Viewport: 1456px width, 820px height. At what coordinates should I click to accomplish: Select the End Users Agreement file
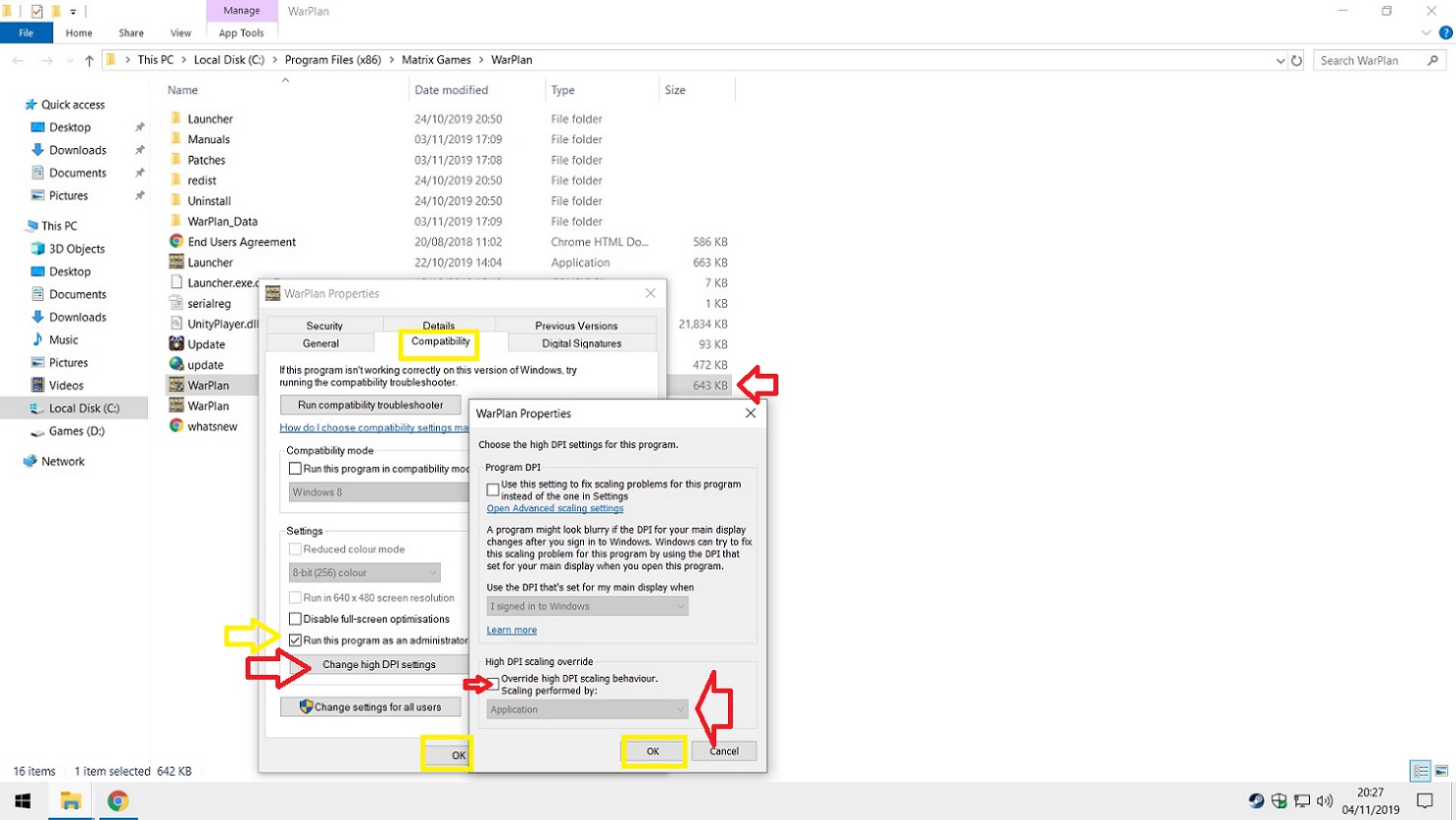click(241, 242)
